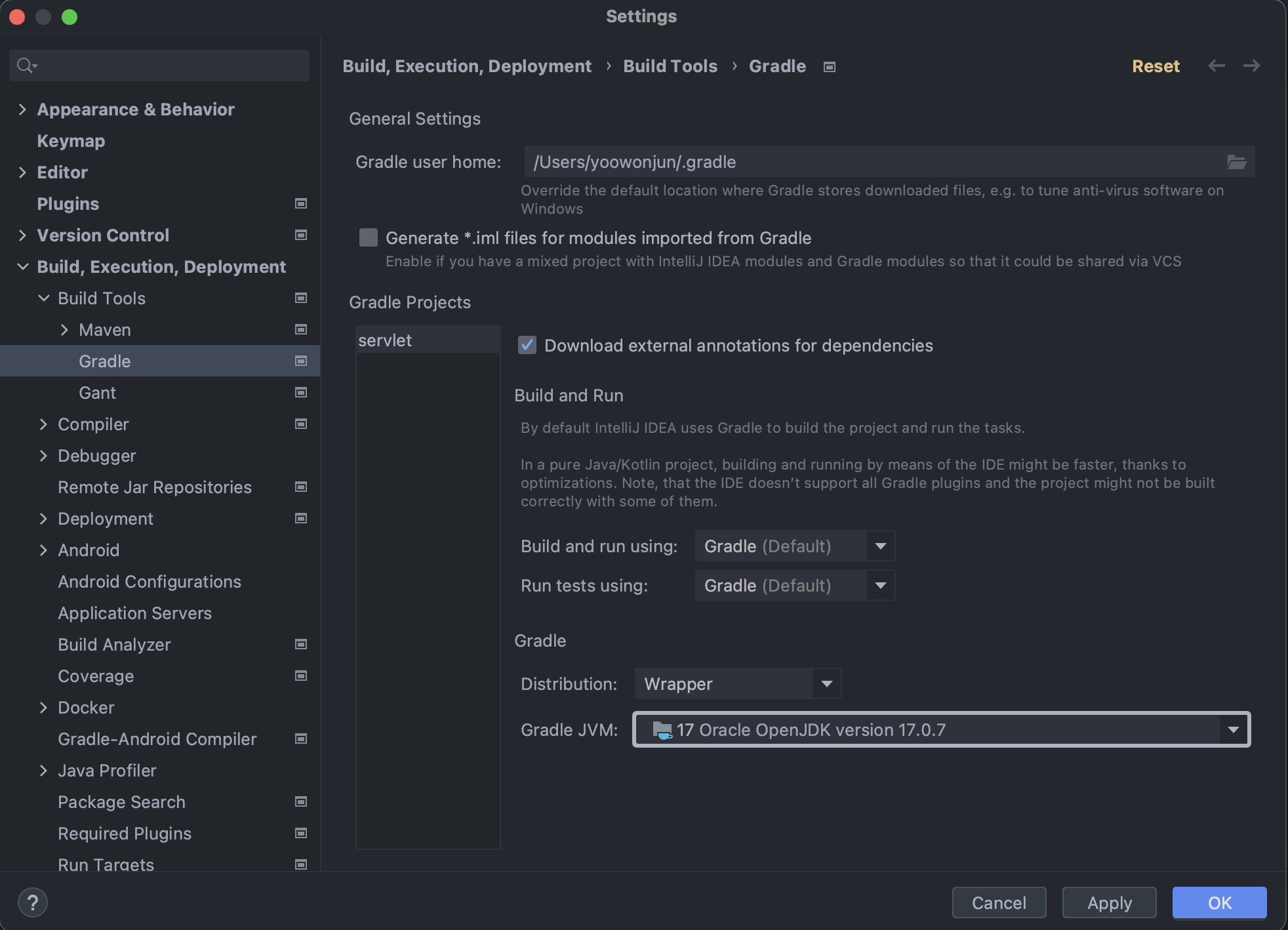Open the Gradle Distribution Wrapper dropdown
Image resolution: width=1288 pixels, height=930 pixels.
coord(737,684)
